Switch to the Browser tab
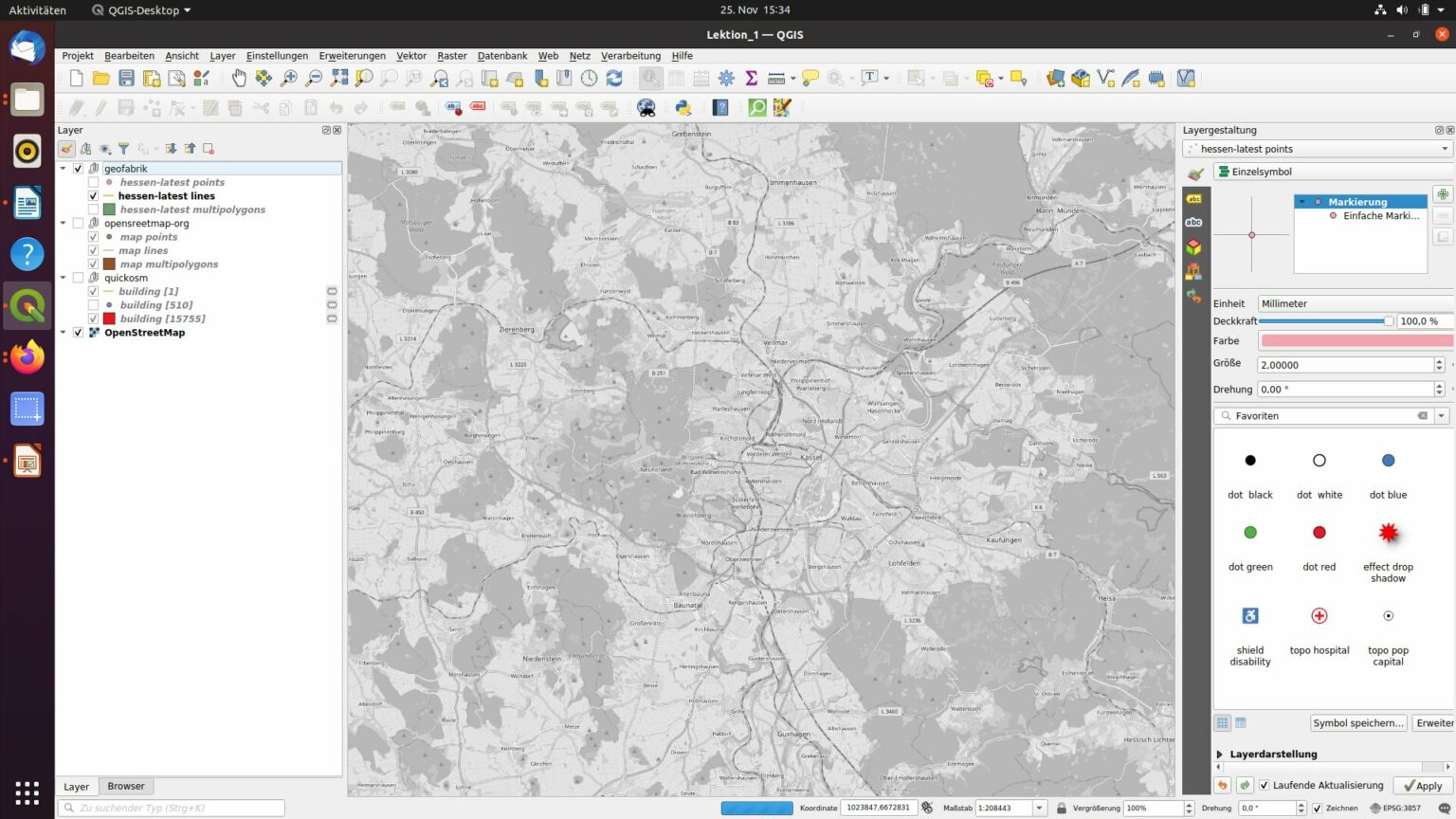The height and width of the screenshot is (819, 1456). tap(126, 786)
